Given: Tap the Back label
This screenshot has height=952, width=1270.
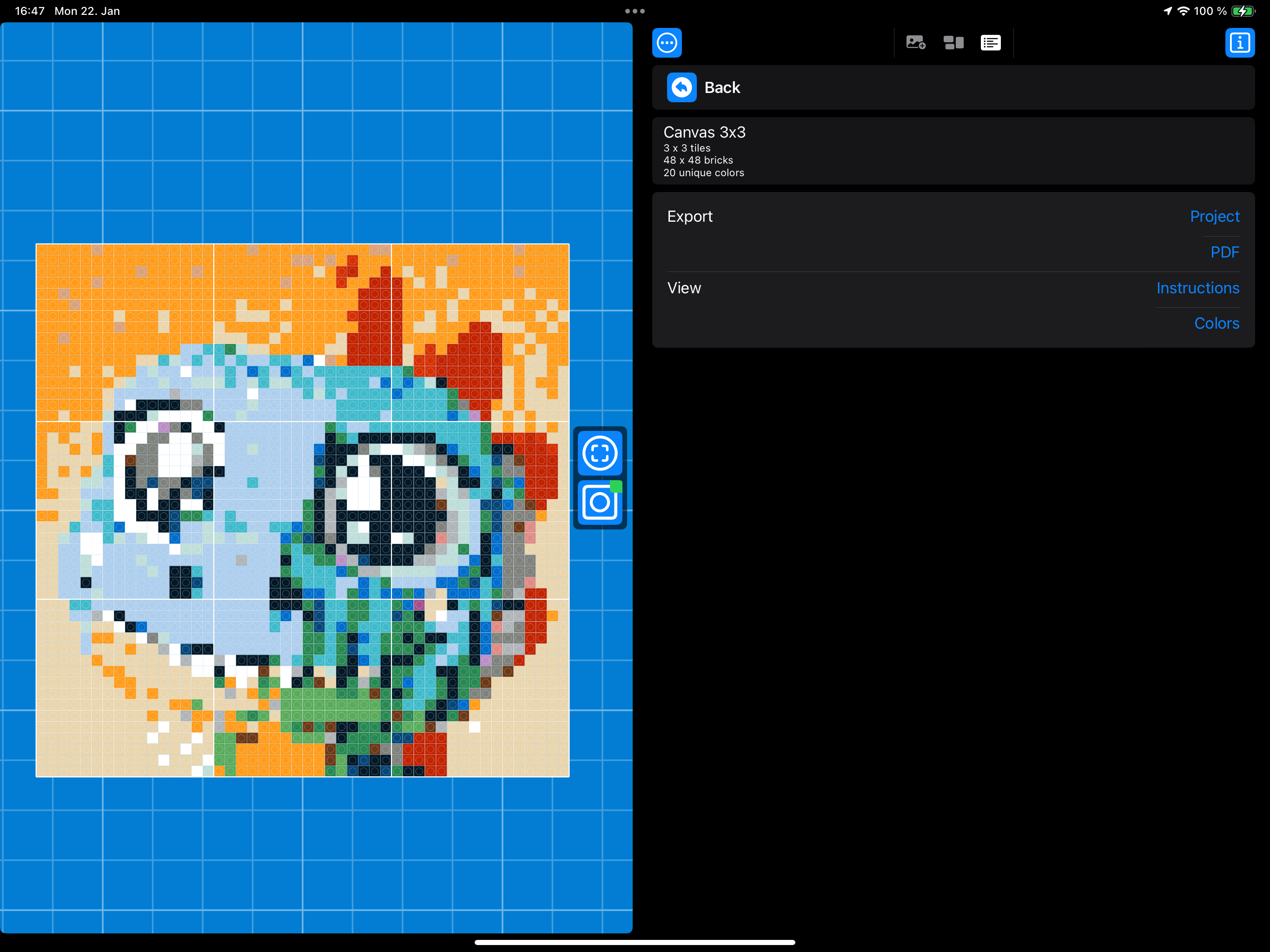Looking at the screenshot, I should pos(721,87).
